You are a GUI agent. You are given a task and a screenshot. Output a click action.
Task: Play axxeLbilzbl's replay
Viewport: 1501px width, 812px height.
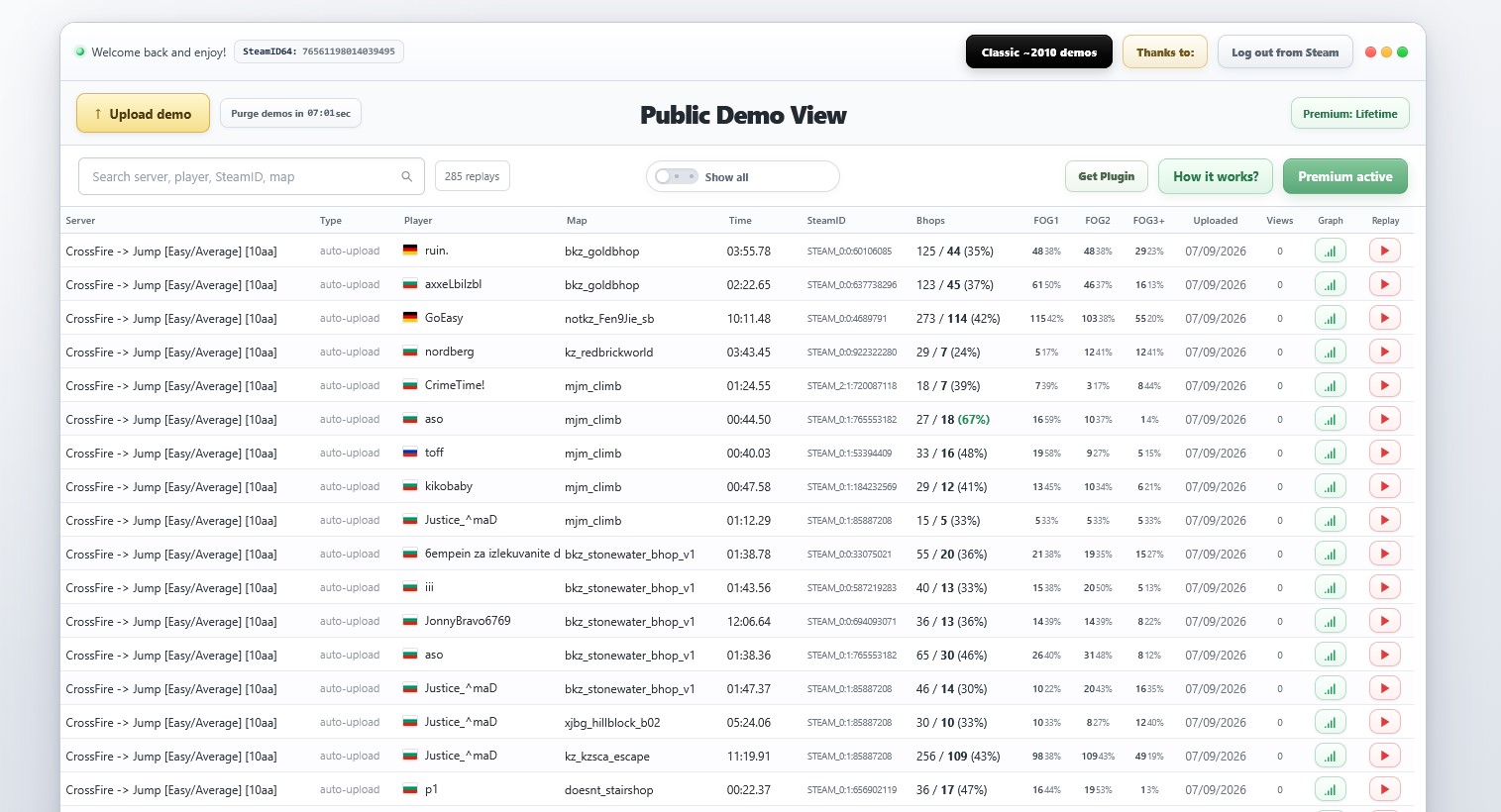tap(1384, 284)
